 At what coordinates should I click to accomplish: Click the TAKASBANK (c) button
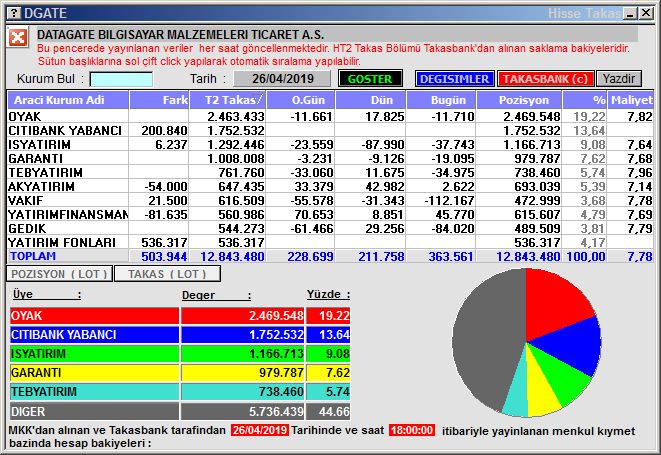[x=545, y=79]
